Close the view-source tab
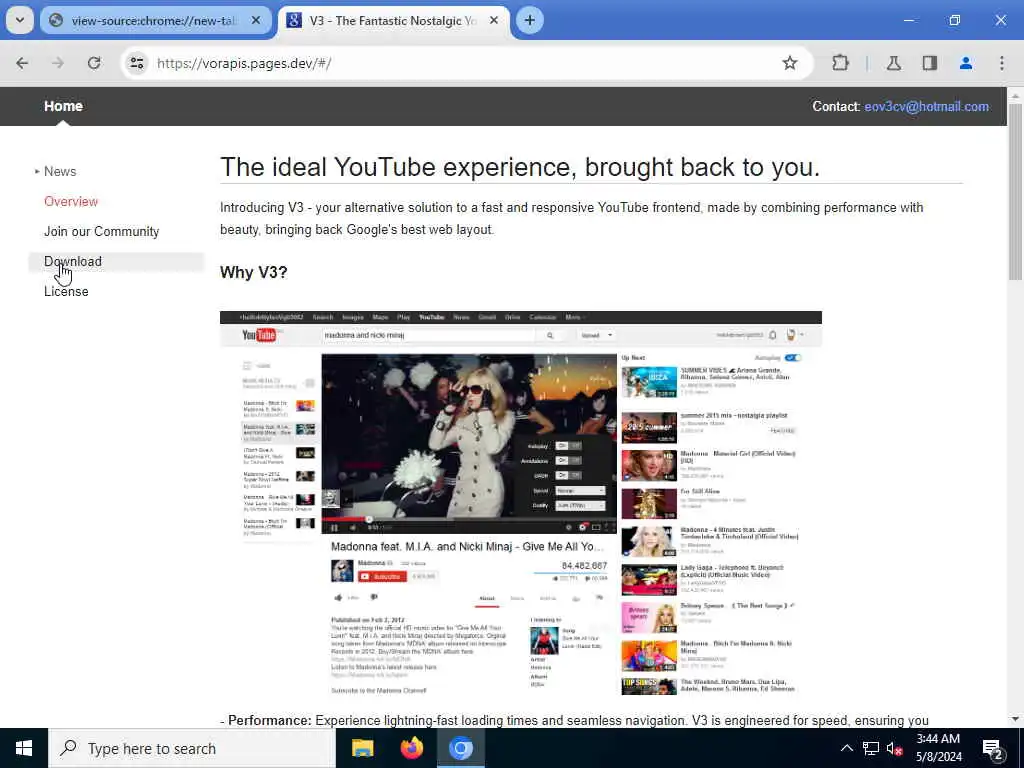Viewport: 1024px width, 768px height. click(256, 20)
